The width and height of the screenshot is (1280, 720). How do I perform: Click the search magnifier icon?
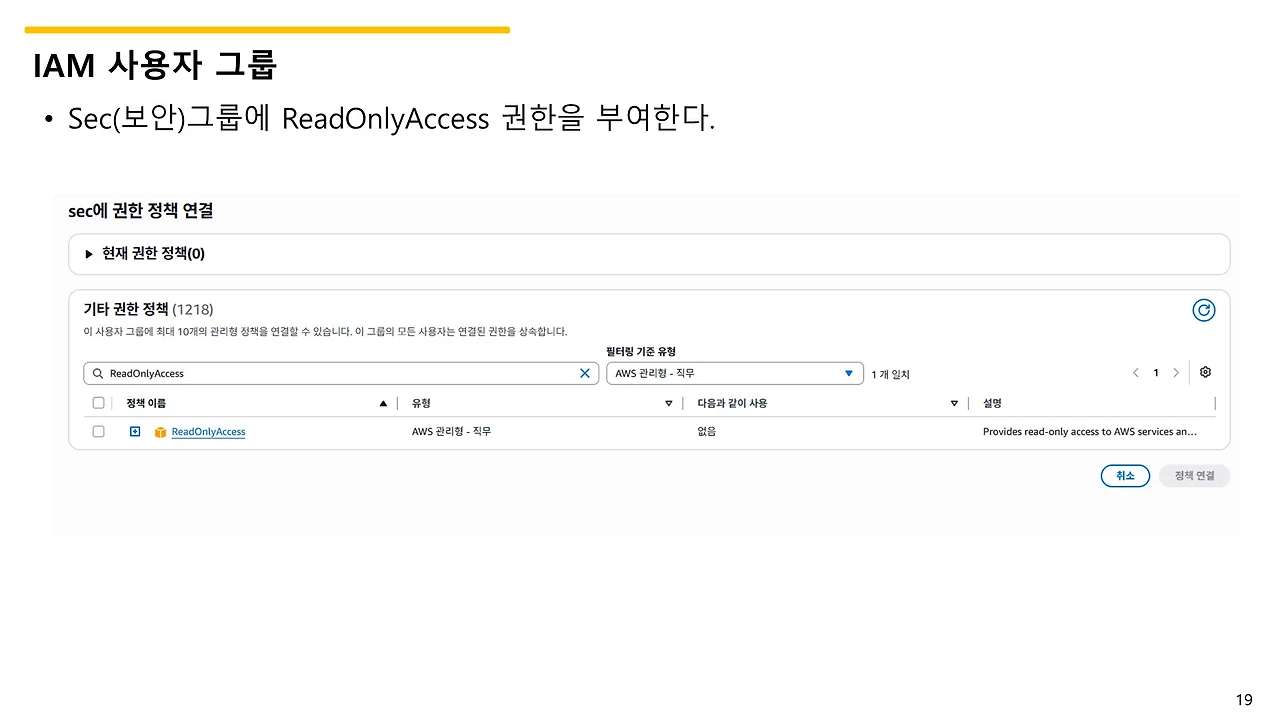pyautogui.click(x=98, y=373)
